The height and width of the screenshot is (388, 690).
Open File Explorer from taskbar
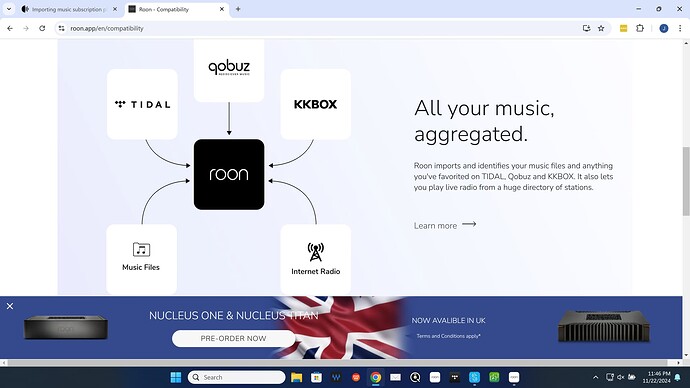tap(297, 377)
